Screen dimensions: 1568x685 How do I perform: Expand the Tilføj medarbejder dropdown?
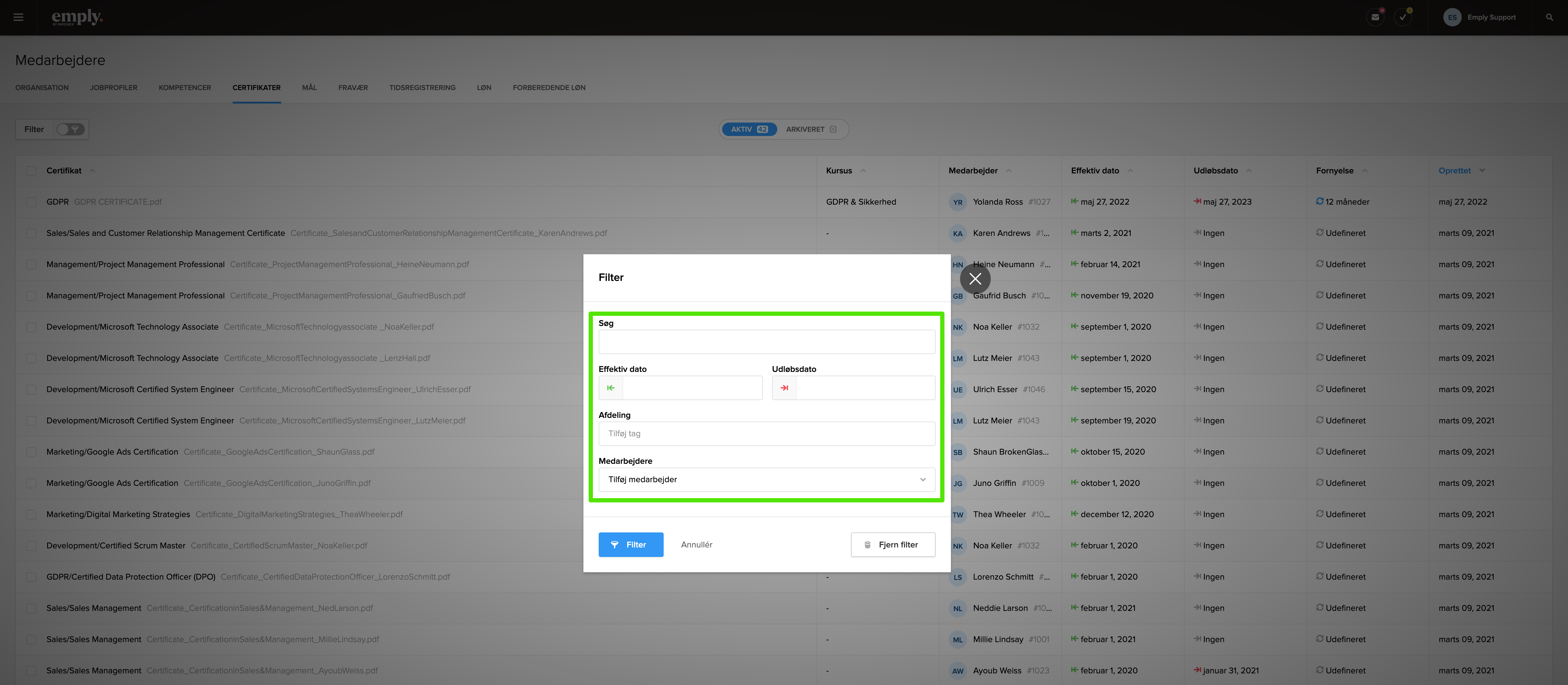[766, 480]
